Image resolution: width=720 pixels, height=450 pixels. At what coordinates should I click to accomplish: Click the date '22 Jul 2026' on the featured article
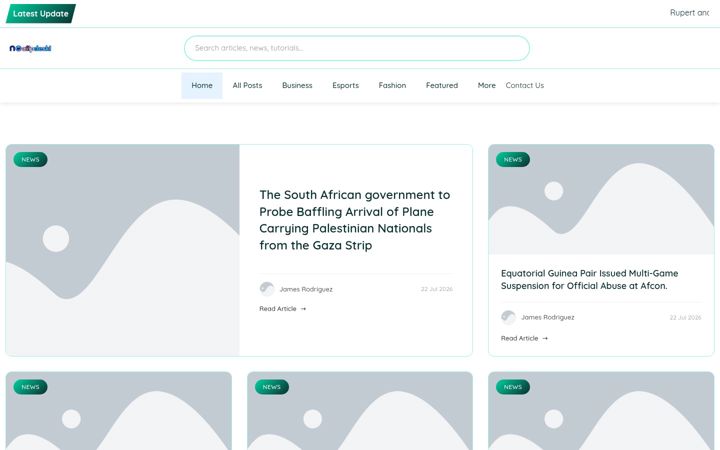tap(437, 289)
